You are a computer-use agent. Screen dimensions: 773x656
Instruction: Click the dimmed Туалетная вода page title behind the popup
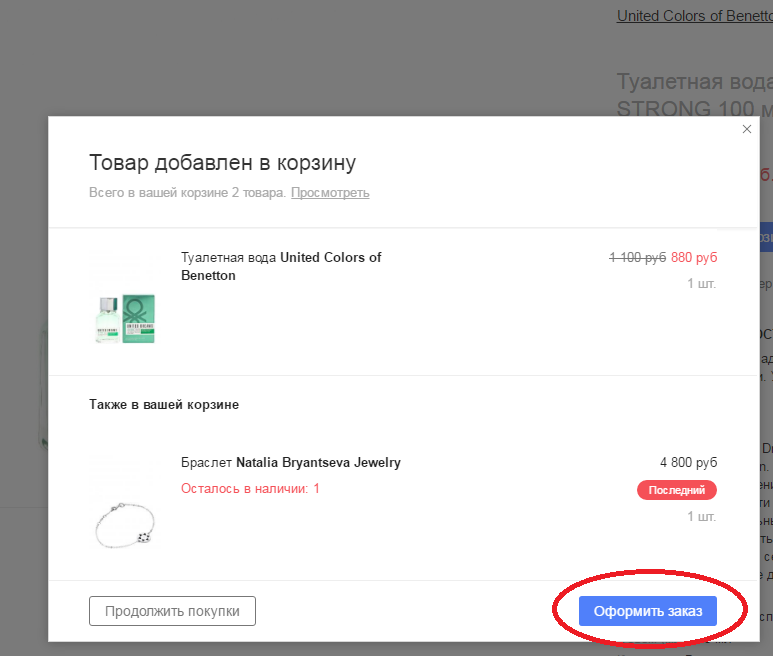pos(695,95)
